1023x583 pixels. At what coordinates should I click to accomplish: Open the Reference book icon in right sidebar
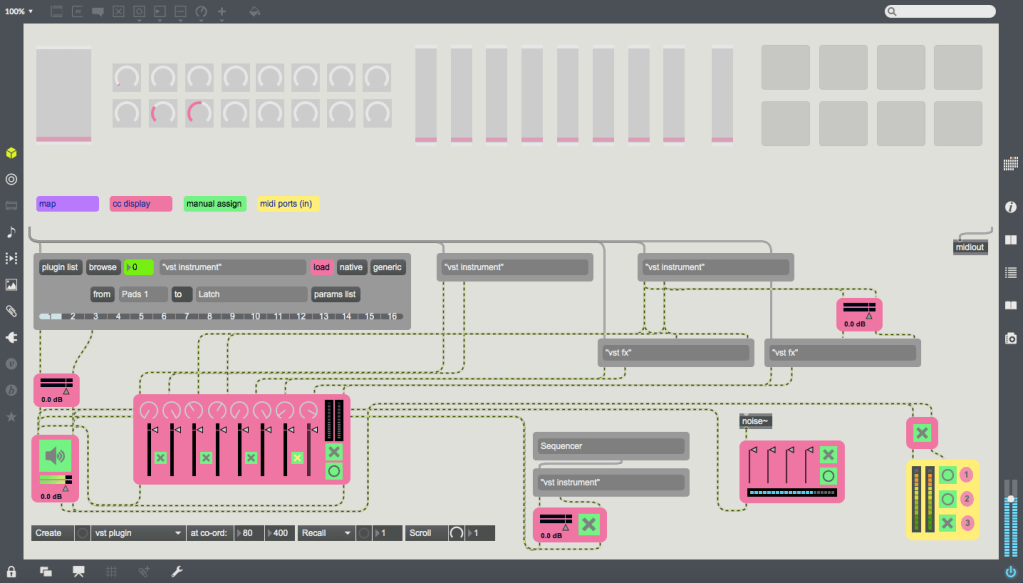point(1010,304)
